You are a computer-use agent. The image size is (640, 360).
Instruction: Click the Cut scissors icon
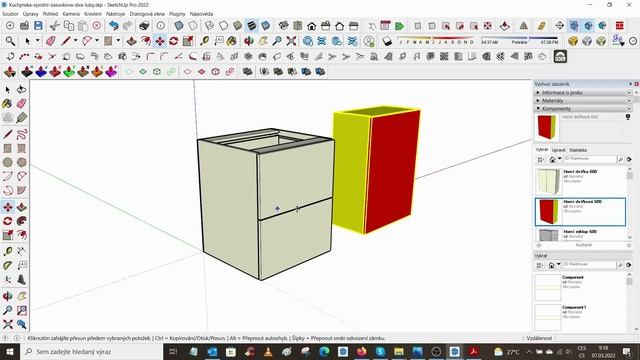click(x=54, y=26)
